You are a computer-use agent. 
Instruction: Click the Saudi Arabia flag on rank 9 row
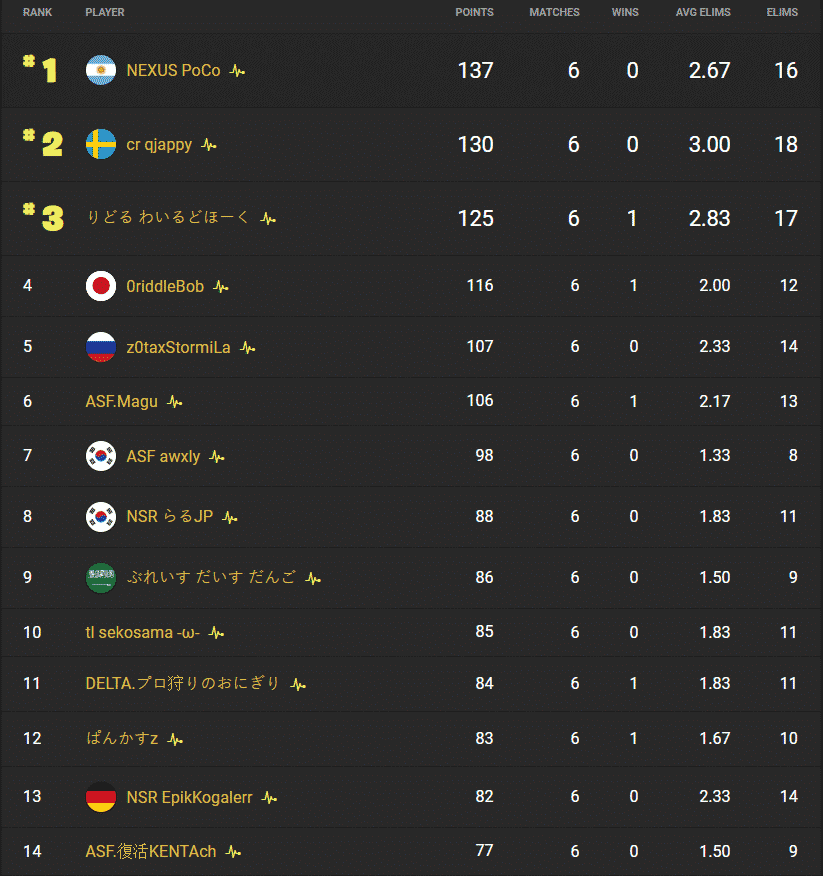(101, 577)
